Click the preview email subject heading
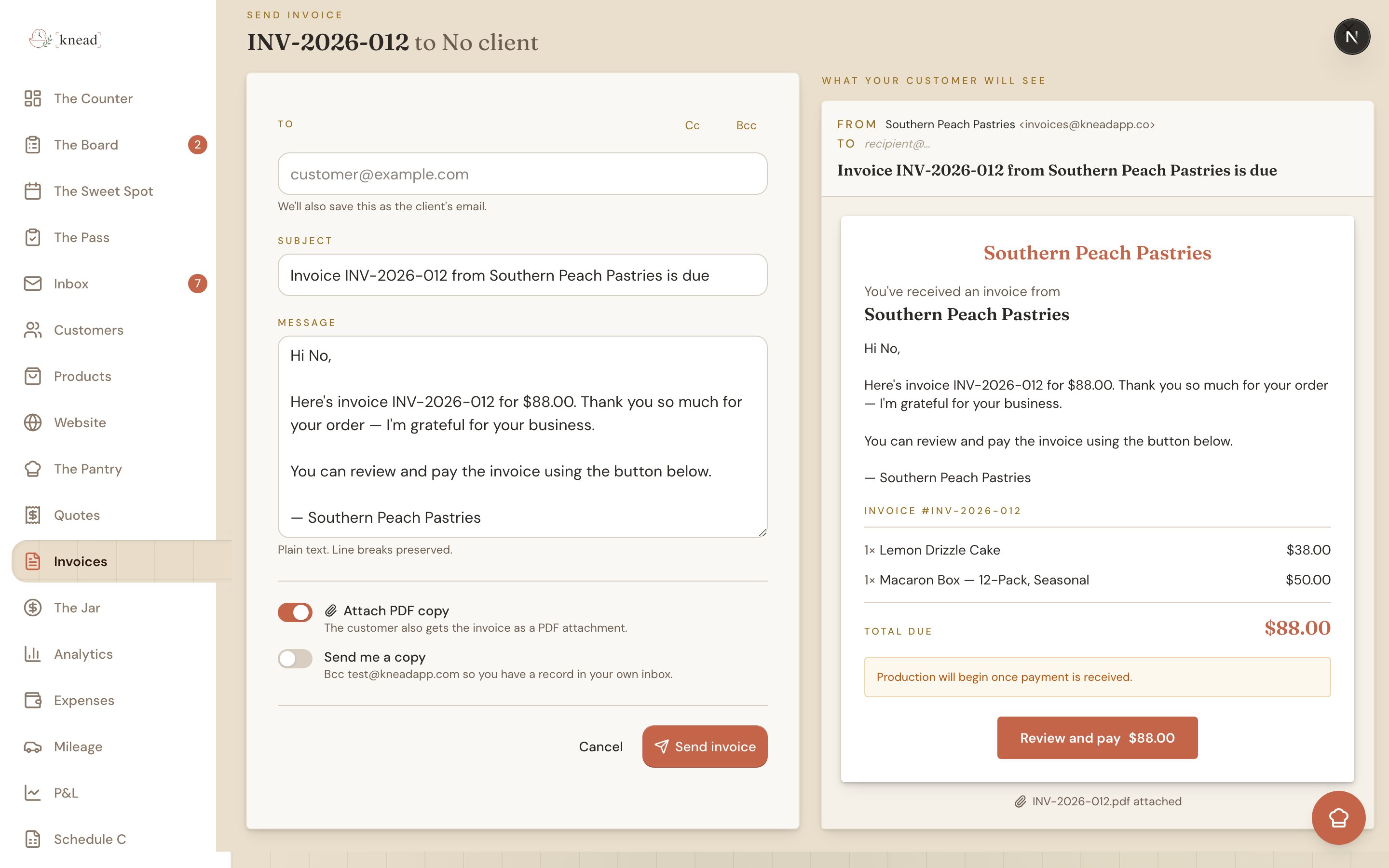This screenshot has width=1389, height=868. click(1057, 171)
